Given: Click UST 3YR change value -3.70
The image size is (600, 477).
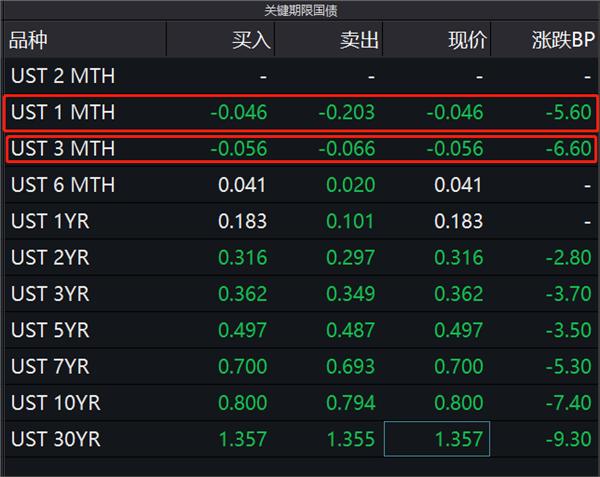Looking at the screenshot, I should point(569,294).
